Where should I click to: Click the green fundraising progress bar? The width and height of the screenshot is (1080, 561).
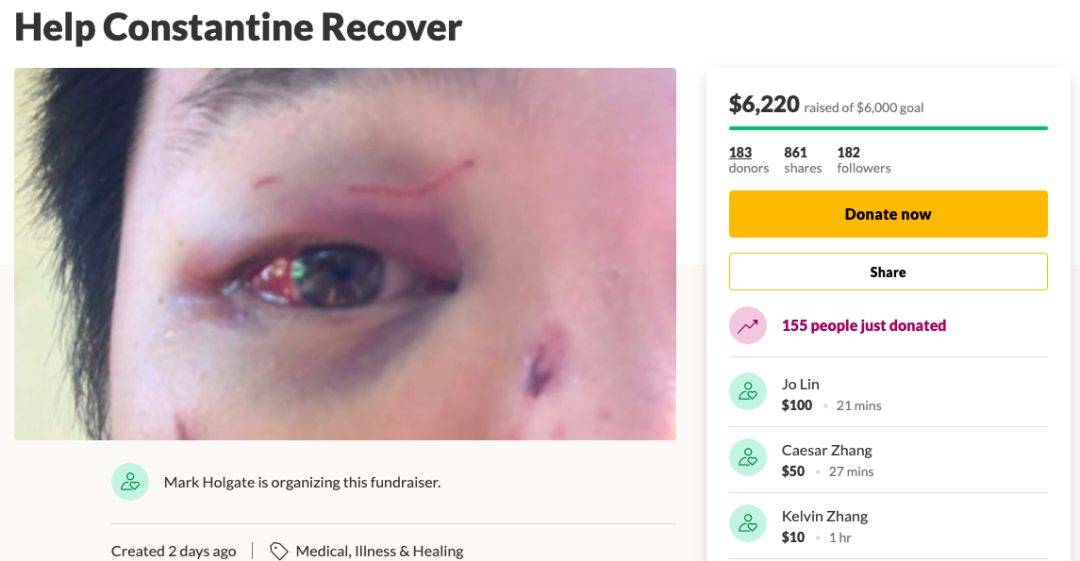point(887,128)
